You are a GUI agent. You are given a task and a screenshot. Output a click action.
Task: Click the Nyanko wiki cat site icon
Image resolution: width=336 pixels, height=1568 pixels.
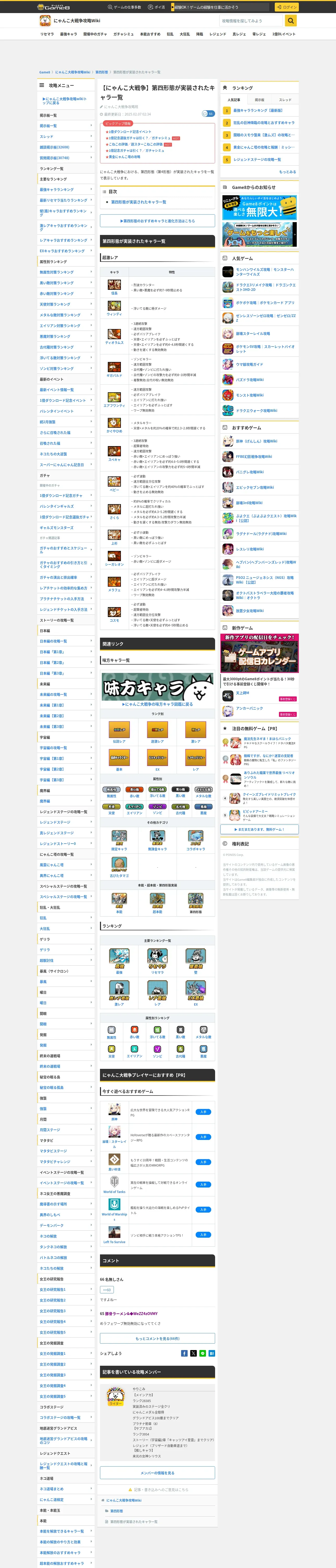(x=44, y=21)
